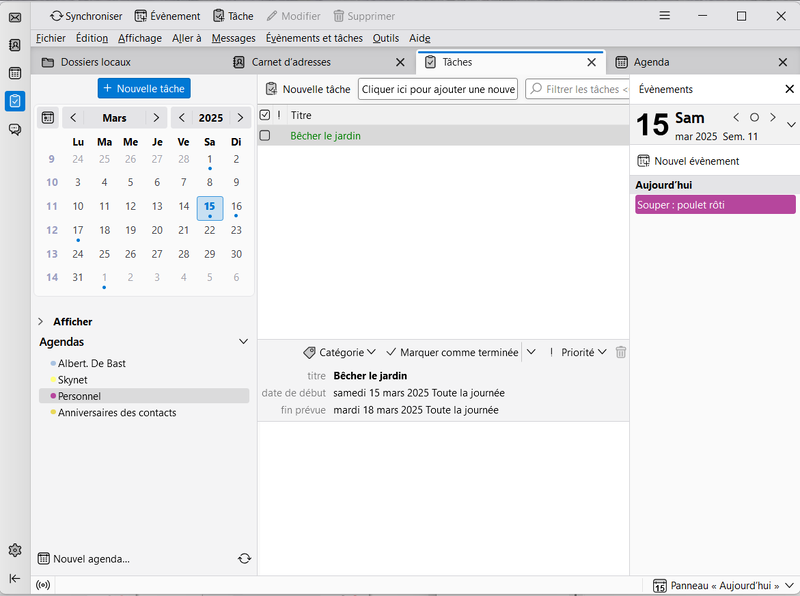Open the Évènements et tâches menu

pyautogui.click(x=314, y=38)
